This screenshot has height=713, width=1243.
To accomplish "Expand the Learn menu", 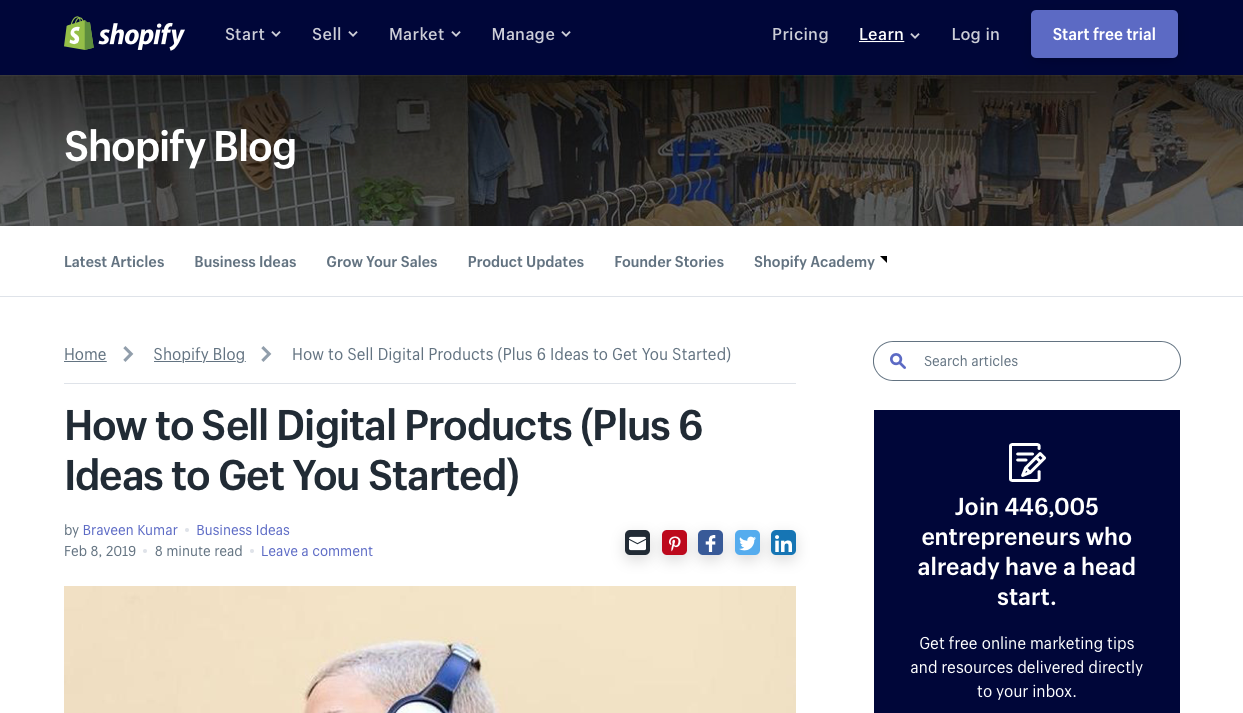I will pos(890,34).
